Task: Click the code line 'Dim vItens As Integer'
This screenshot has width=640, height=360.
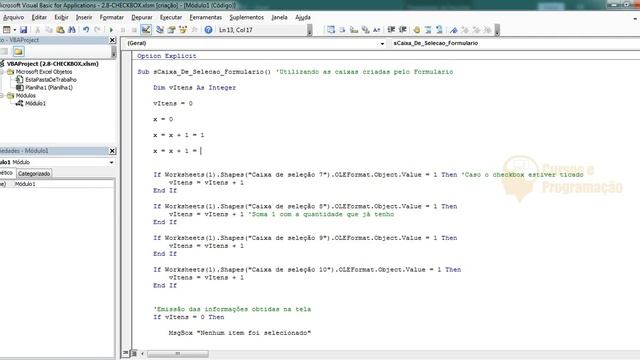Action: [x=194, y=87]
